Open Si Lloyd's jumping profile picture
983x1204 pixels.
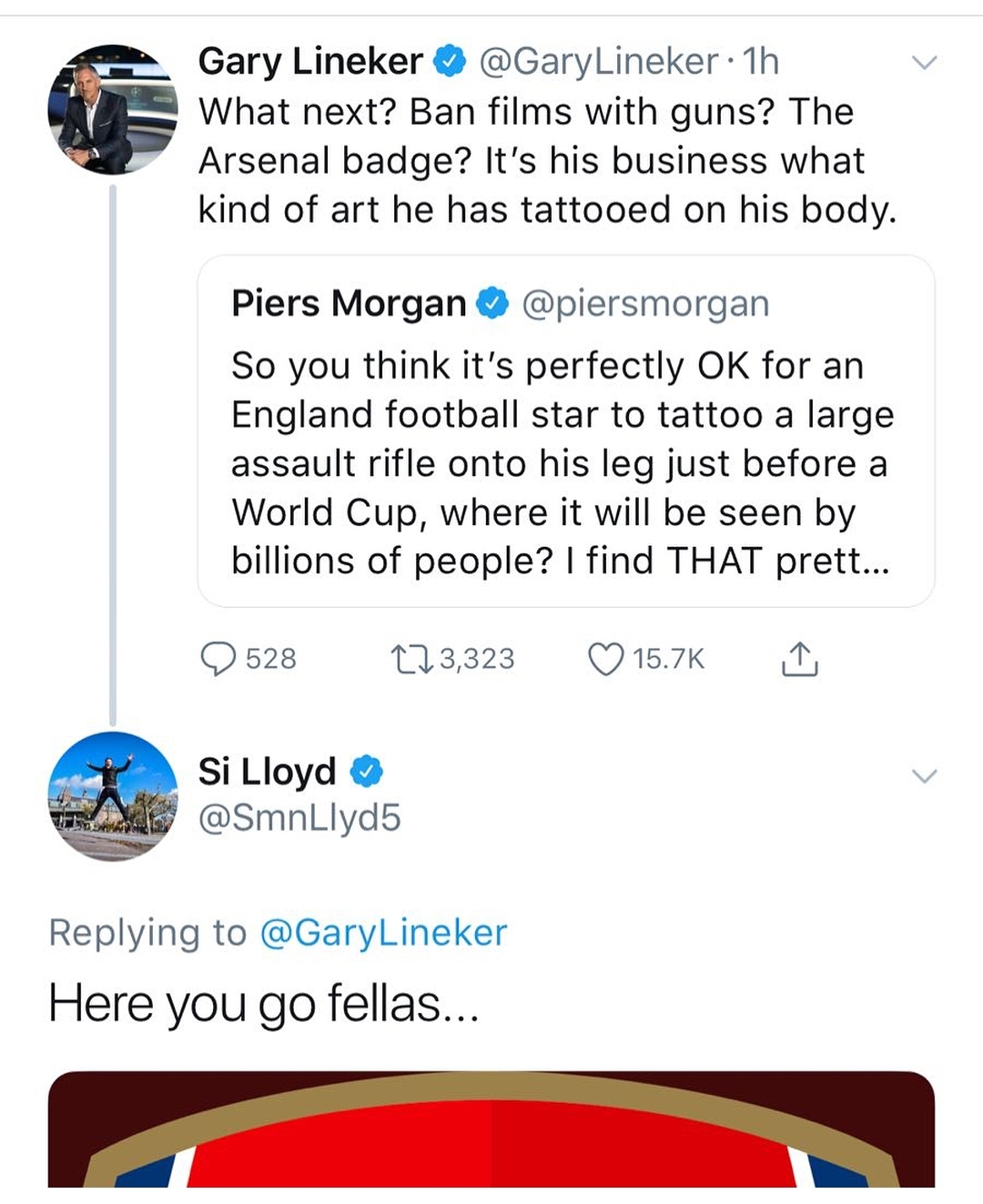click(113, 796)
